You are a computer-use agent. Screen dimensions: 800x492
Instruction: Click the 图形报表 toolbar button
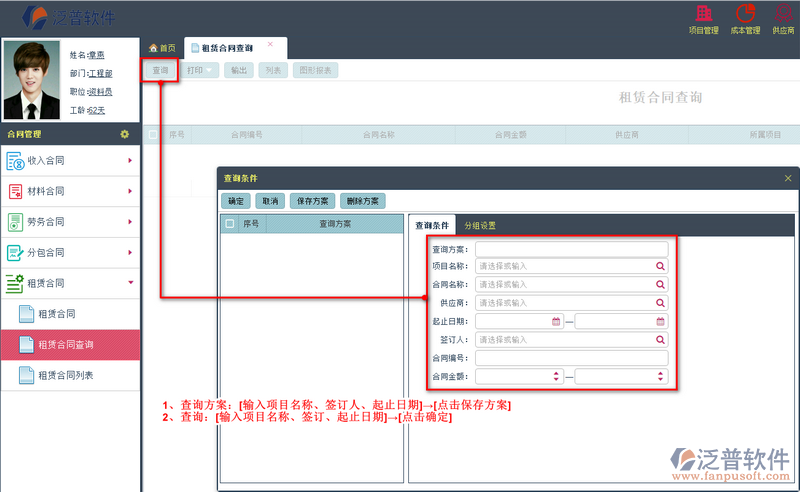point(315,70)
